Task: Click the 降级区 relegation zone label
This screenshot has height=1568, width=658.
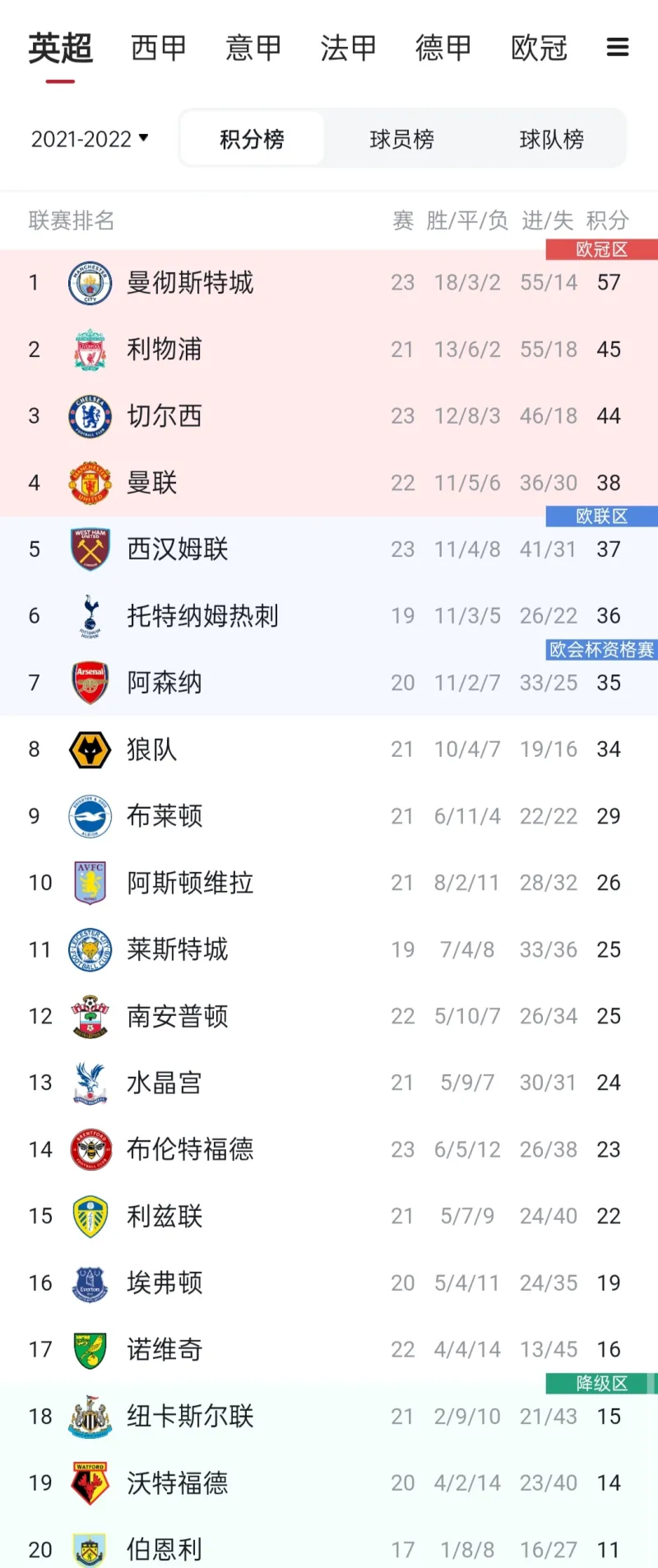Action: tap(601, 1383)
